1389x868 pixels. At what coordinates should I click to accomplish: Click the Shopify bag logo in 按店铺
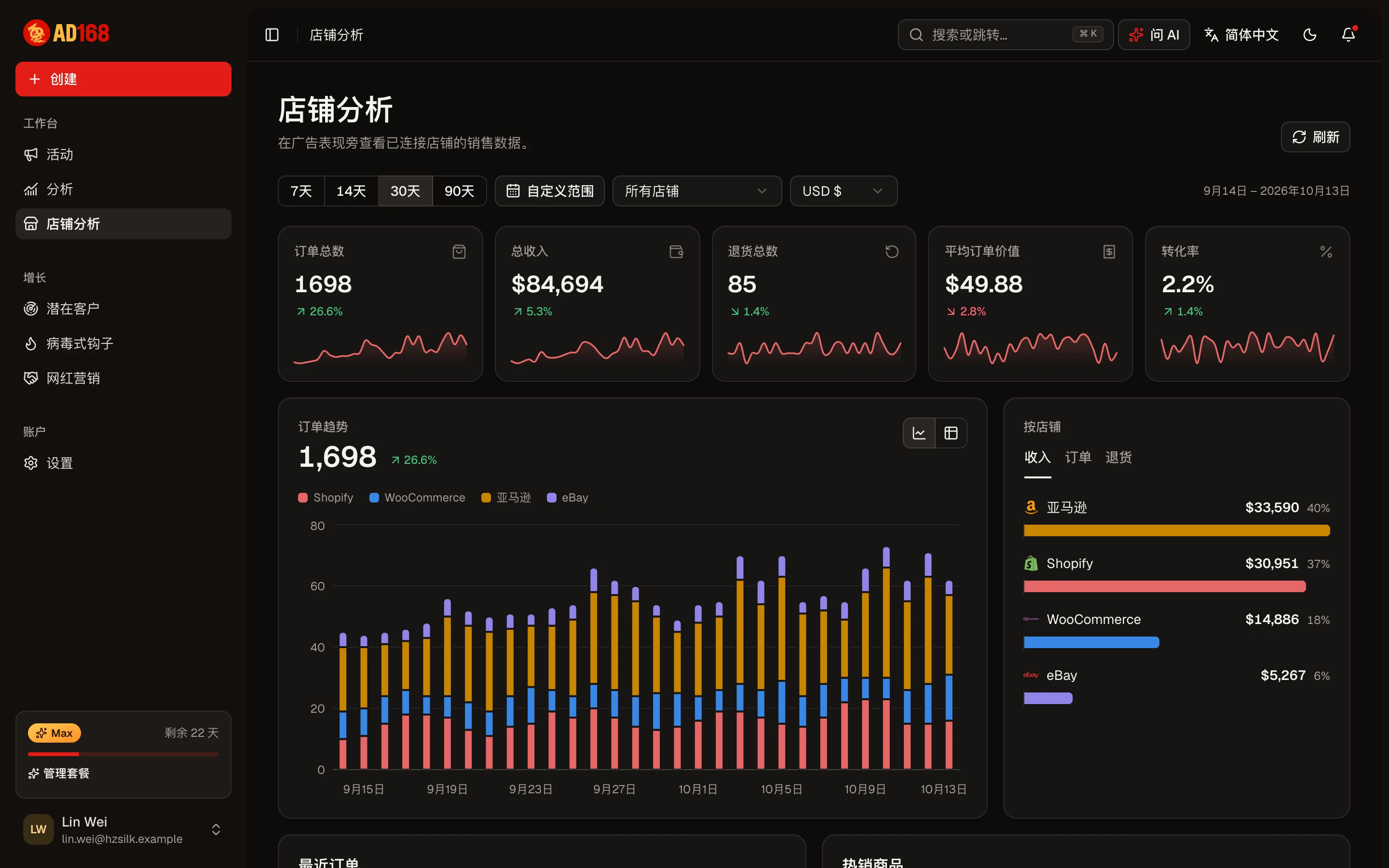click(1031, 563)
